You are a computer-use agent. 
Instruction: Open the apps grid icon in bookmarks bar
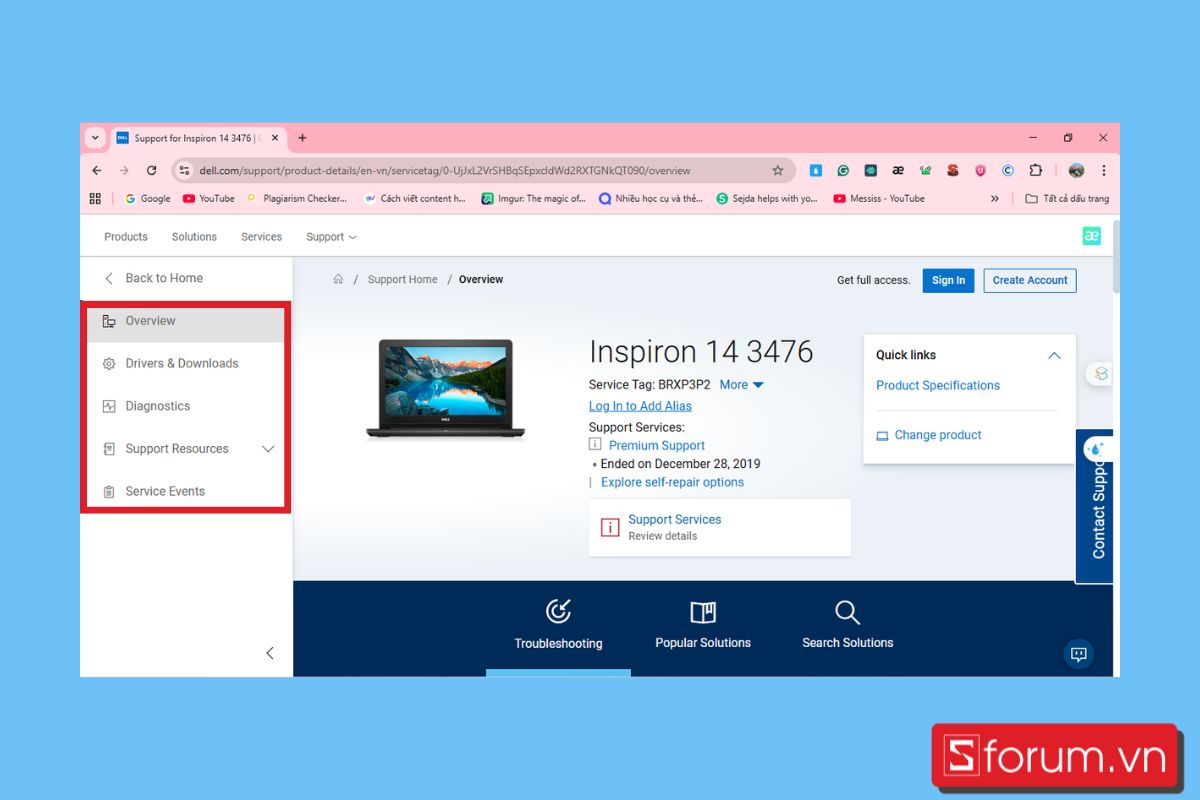click(95, 198)
